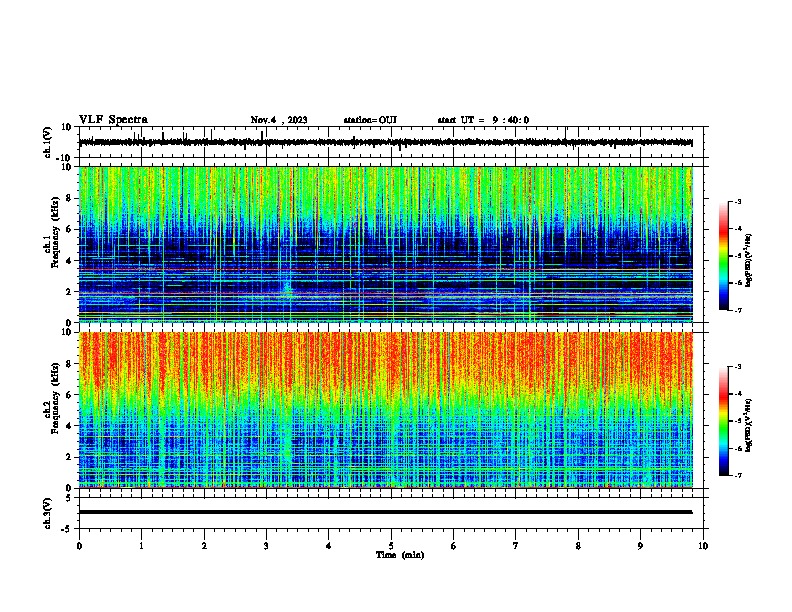The image size is (792, 612).
Task: Click the ch.2 spectrogram panel
Action: coord(386,410)
